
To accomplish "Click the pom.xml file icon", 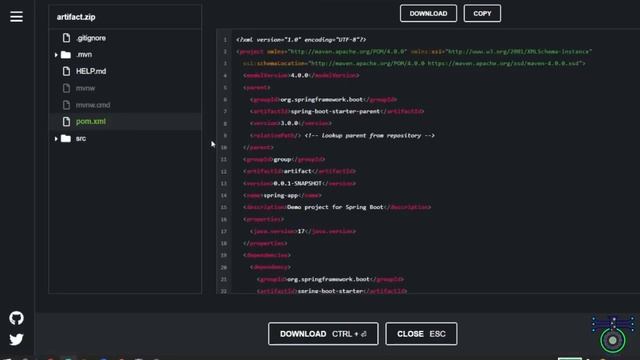I will tap(66, 121).
